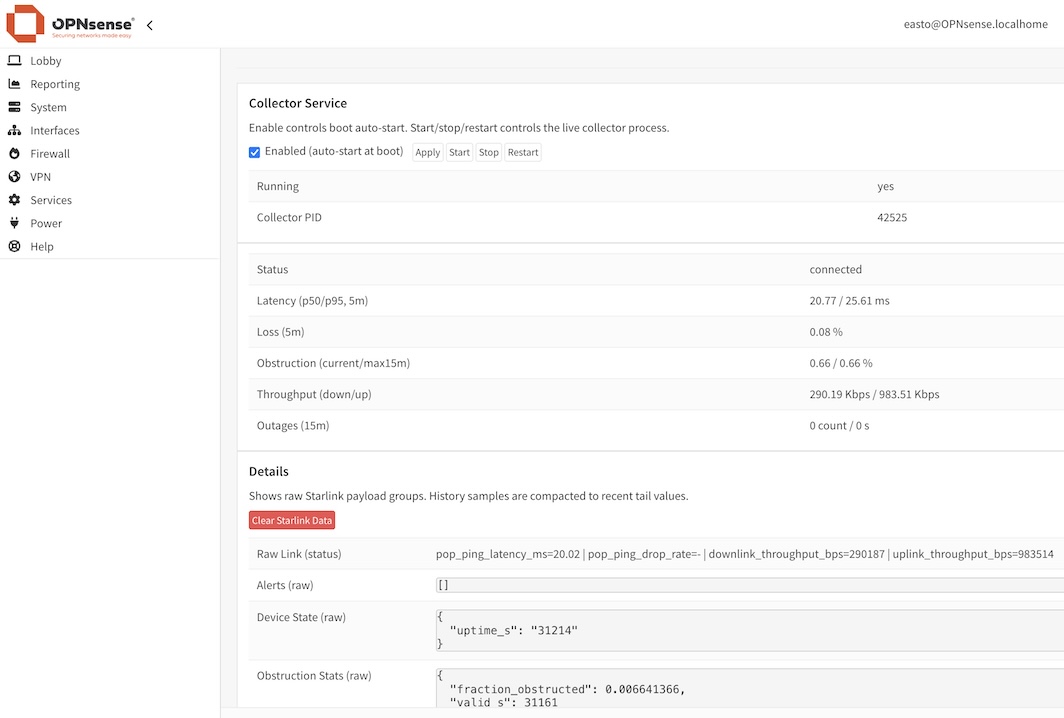Select the Loss value 0.08 %
The image size is (1064, 718).
click(x=826, y=331)
